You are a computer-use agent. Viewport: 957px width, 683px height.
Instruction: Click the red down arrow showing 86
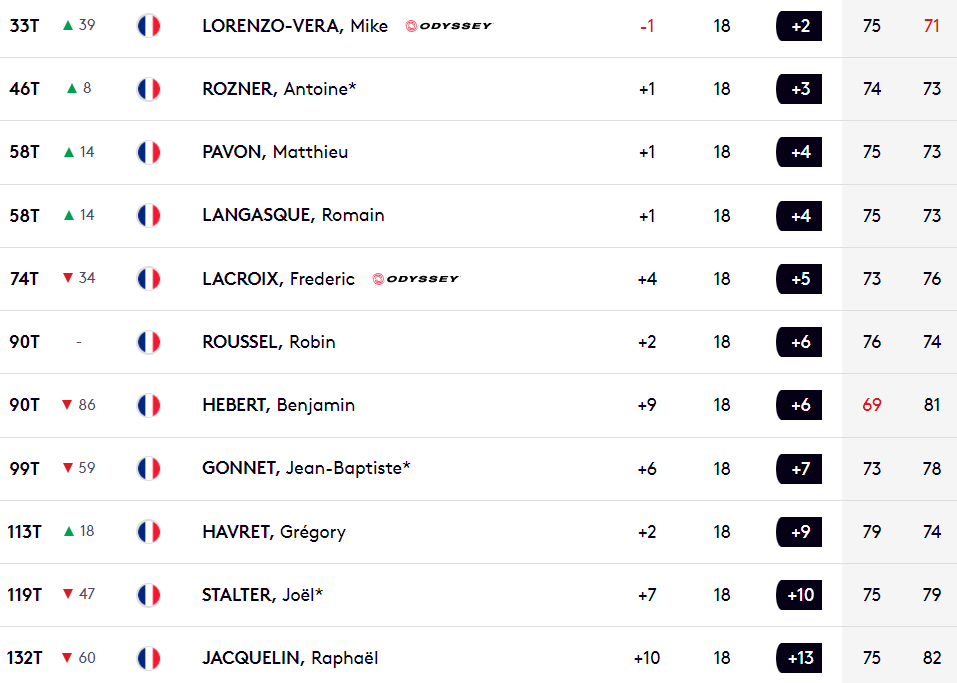pos(68,405)
